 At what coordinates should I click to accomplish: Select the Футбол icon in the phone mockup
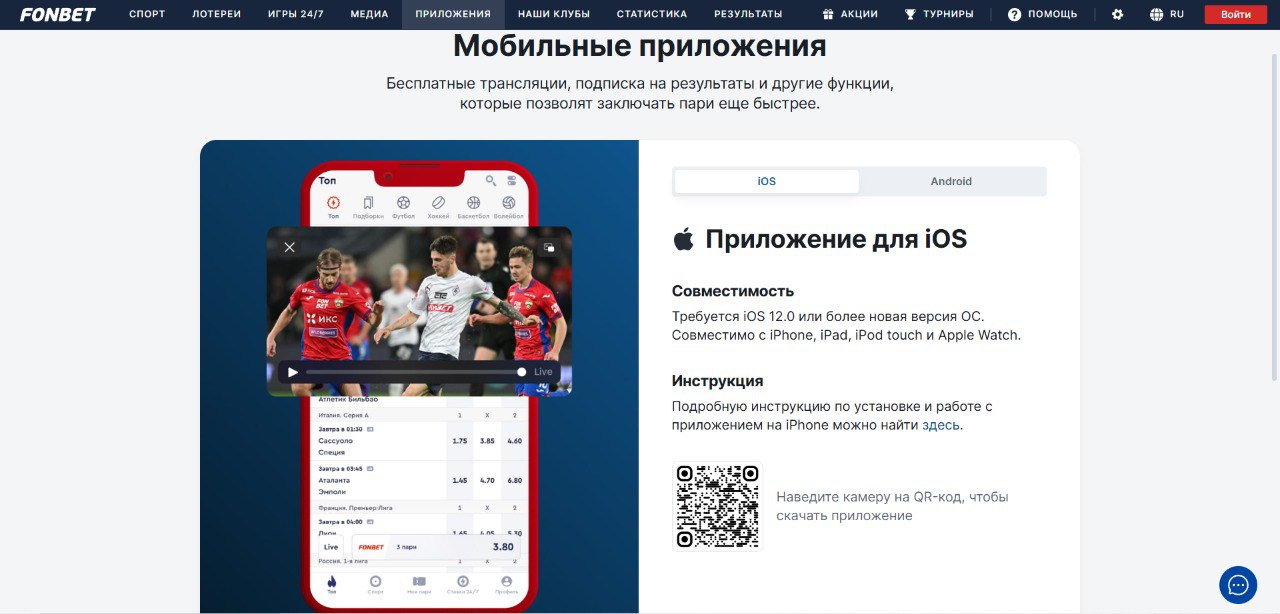403,207
